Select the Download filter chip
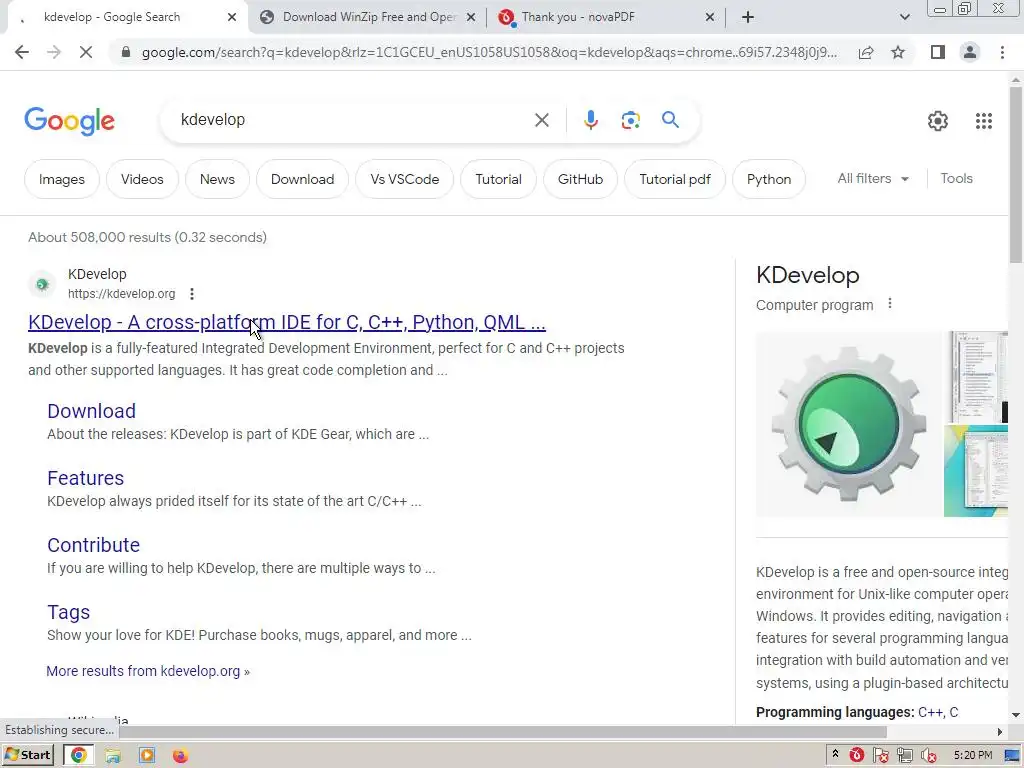 click(302, 179)
